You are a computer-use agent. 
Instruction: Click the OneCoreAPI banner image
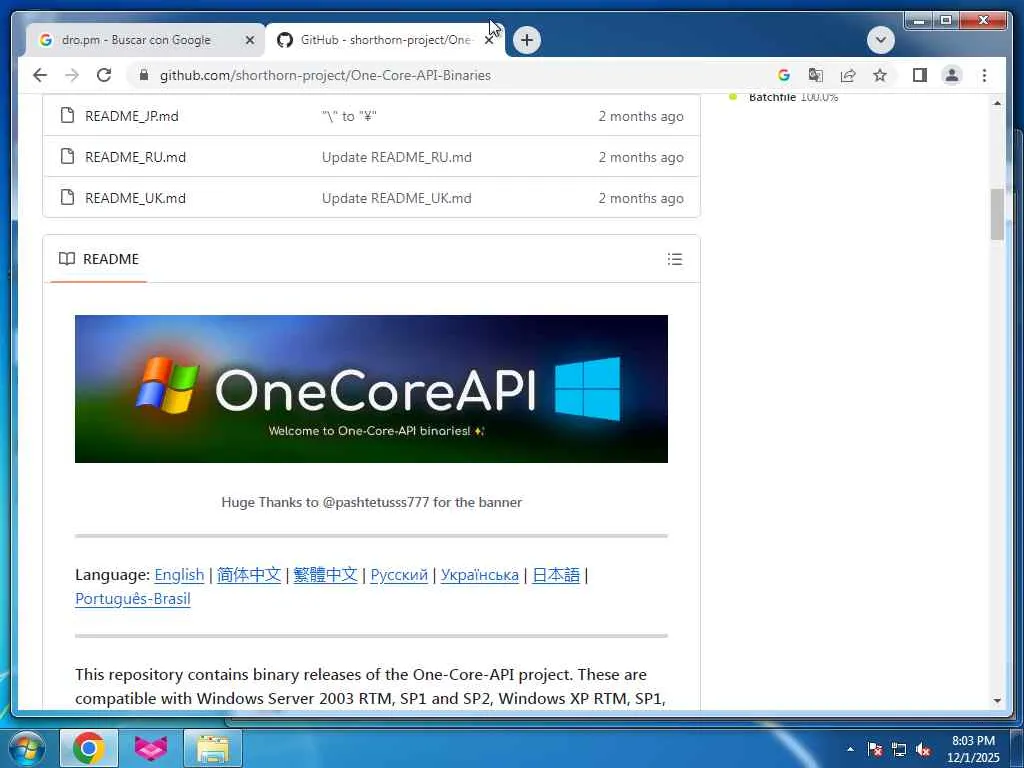coord(371,389)
